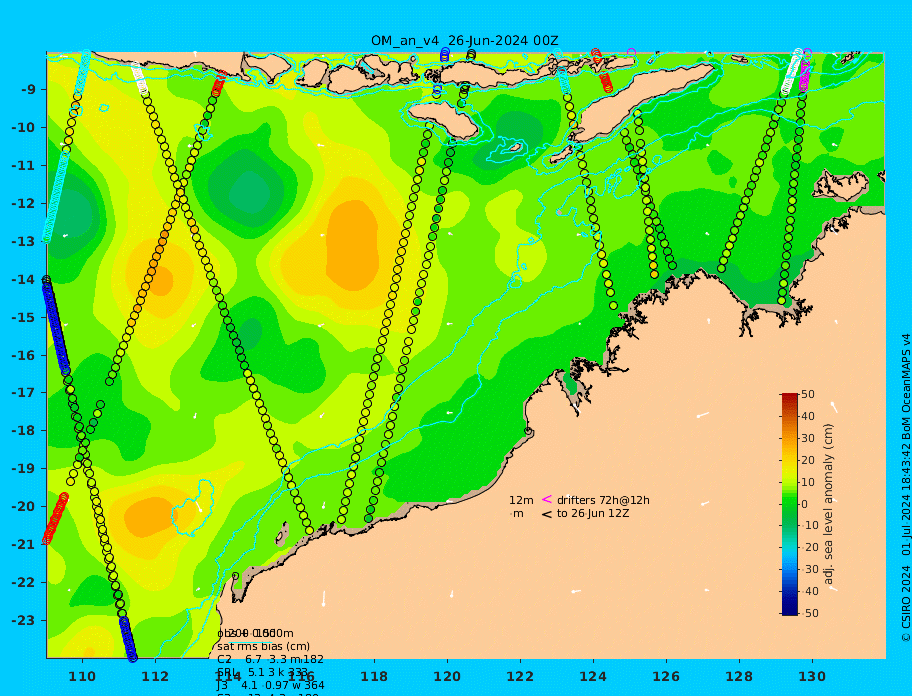Click longitude axis label 118
Screen dimensions: 912x696
tap(374, 676)
